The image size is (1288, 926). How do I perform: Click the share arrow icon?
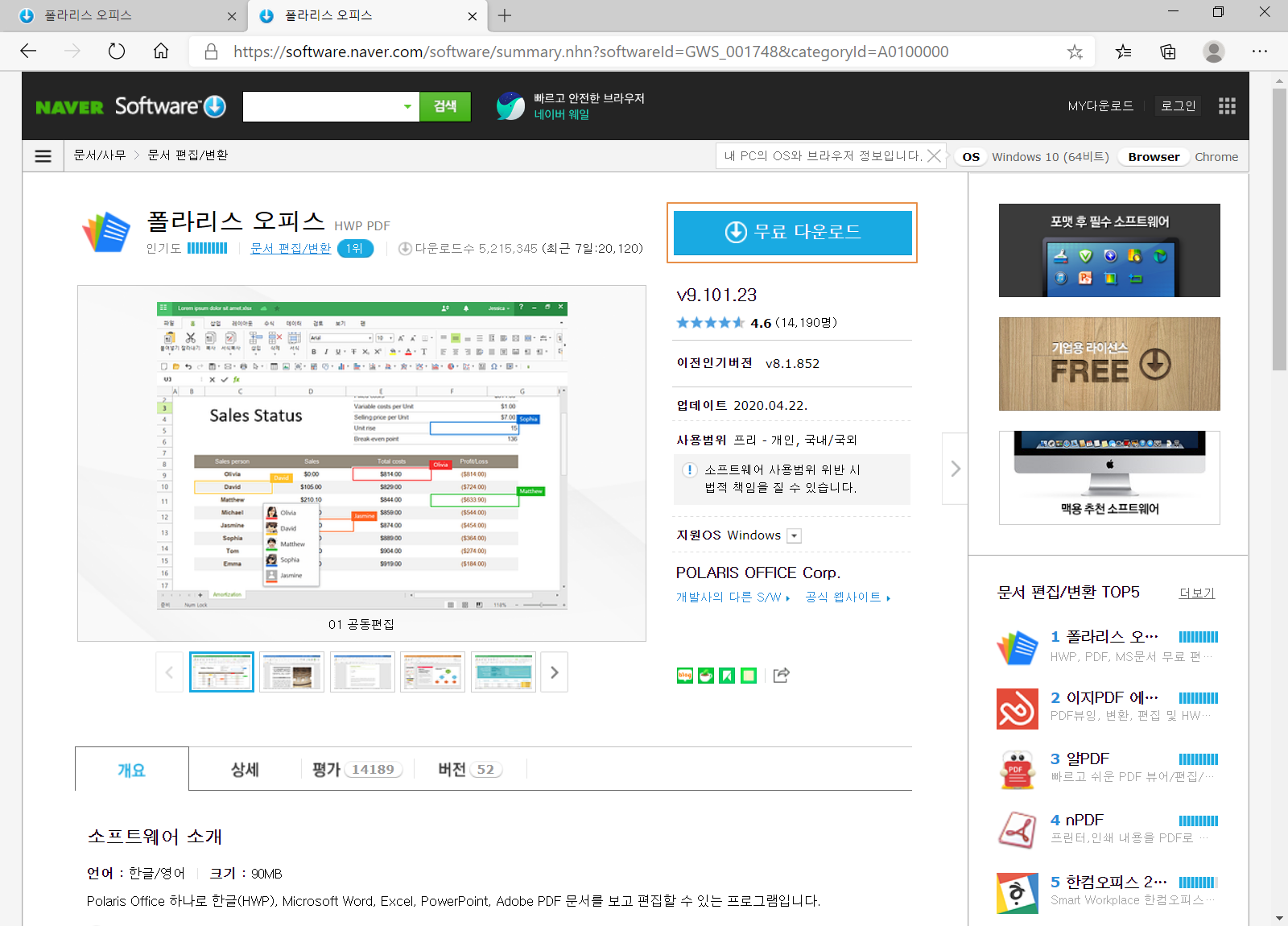(x=781, y=676)
